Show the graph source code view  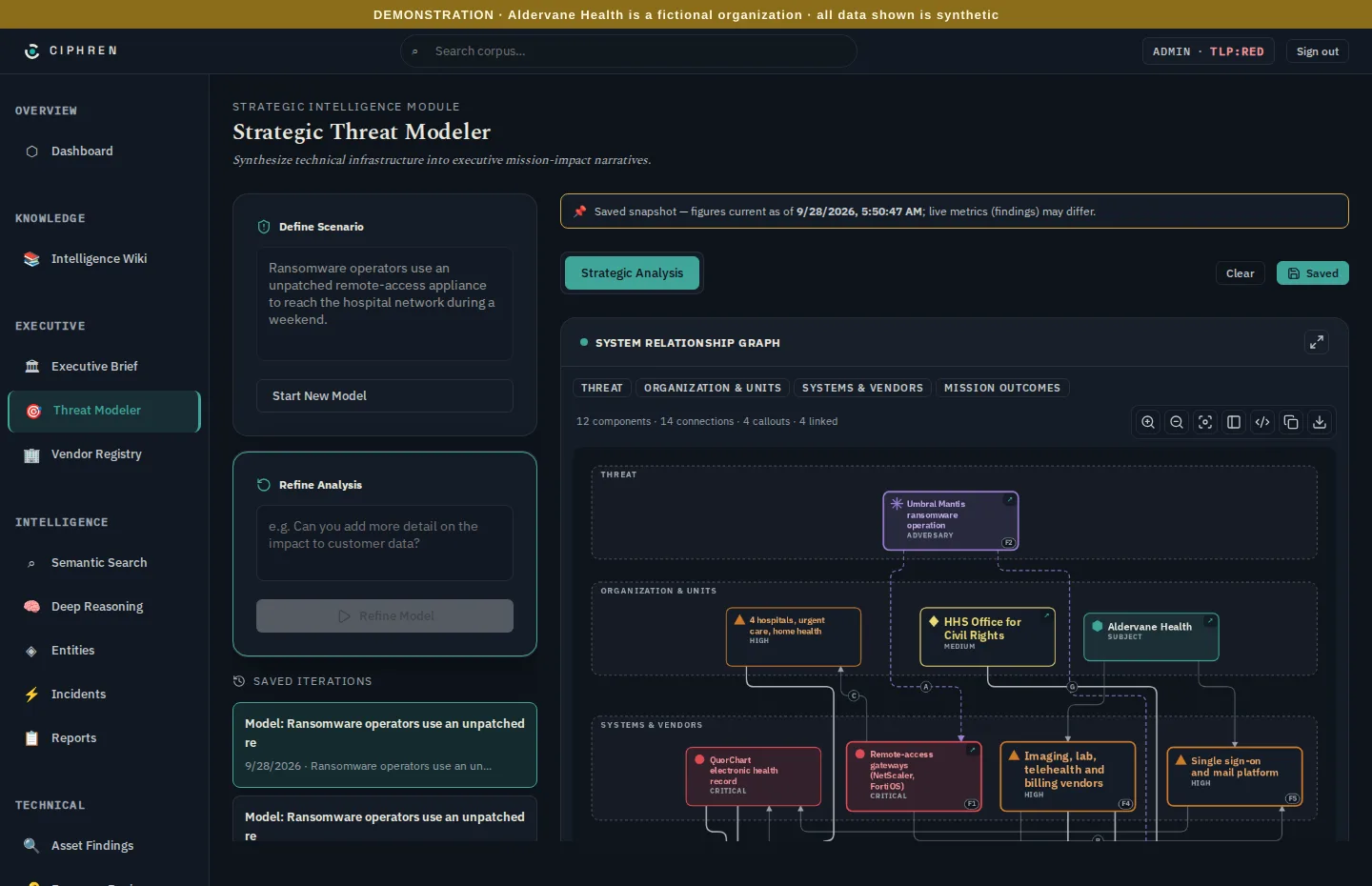[1262, 422]
